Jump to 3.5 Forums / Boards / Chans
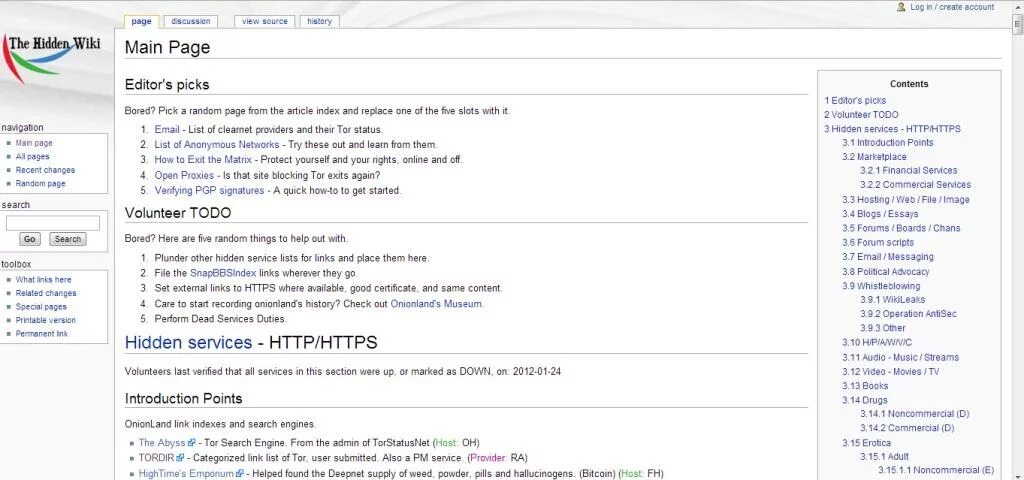 pyautogui.click(x=901, y=228)
